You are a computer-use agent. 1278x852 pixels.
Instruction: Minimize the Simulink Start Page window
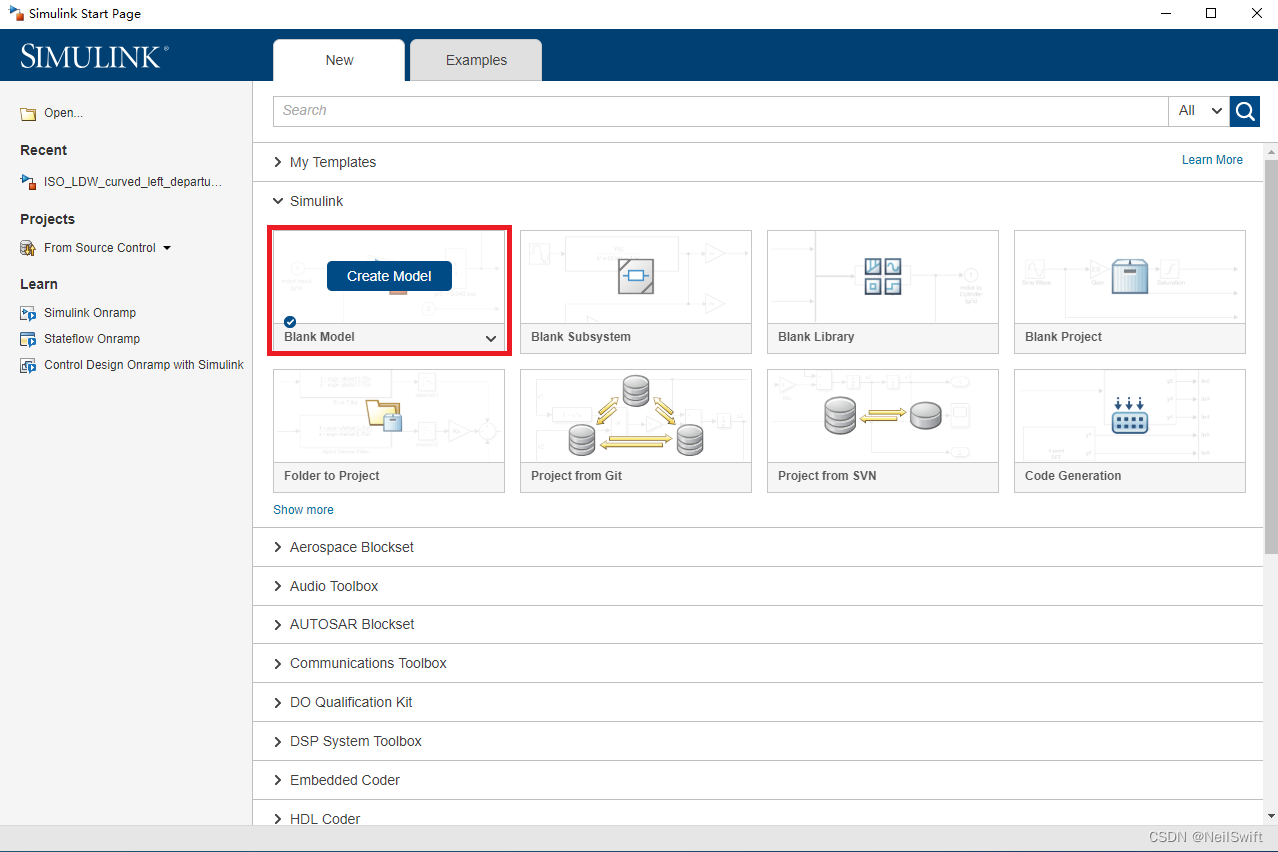pyautogui.click(x=1165, y=13)
